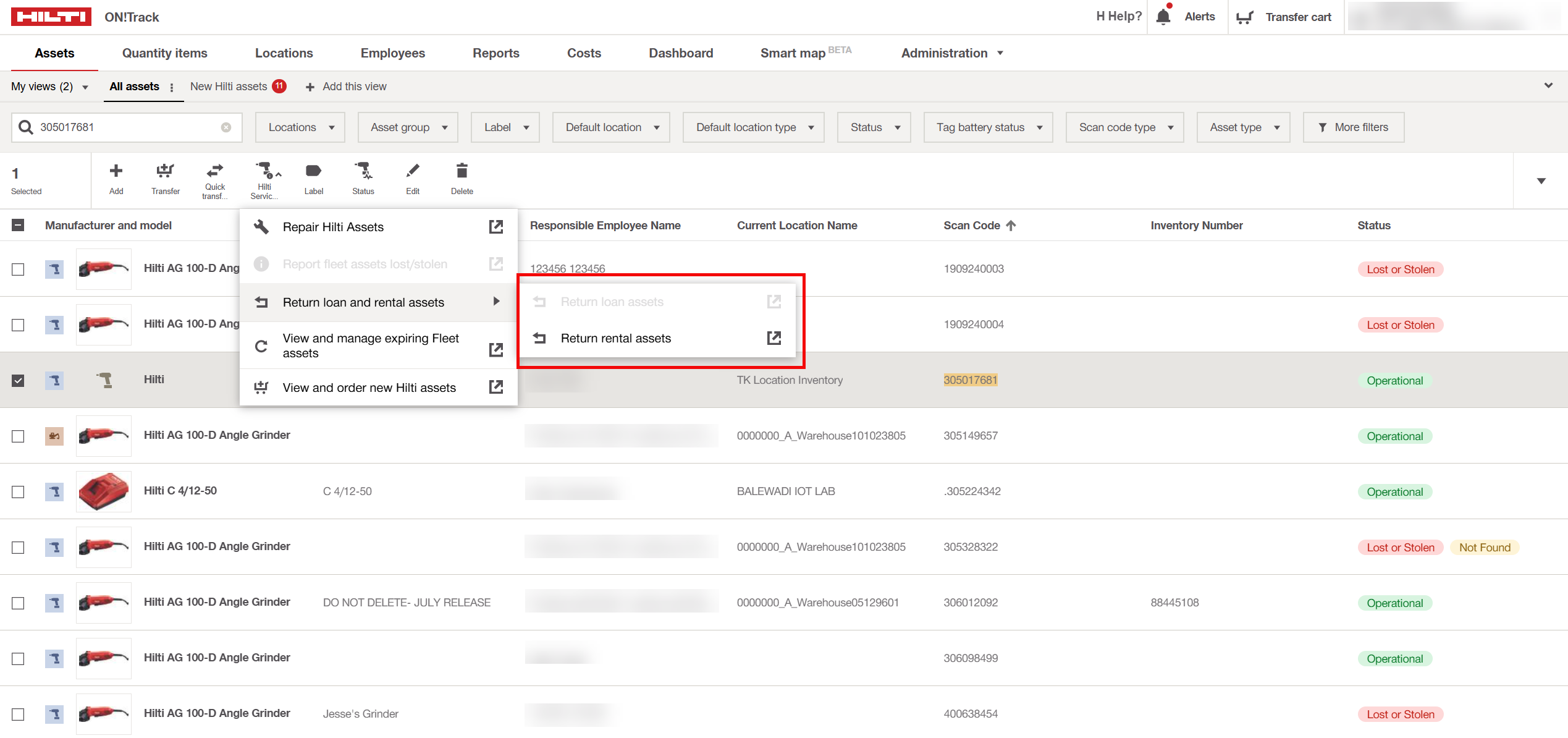The image size is (1568, 738).
Task: Expand the toolbar options arrow at right
Action: [1541, 181]
